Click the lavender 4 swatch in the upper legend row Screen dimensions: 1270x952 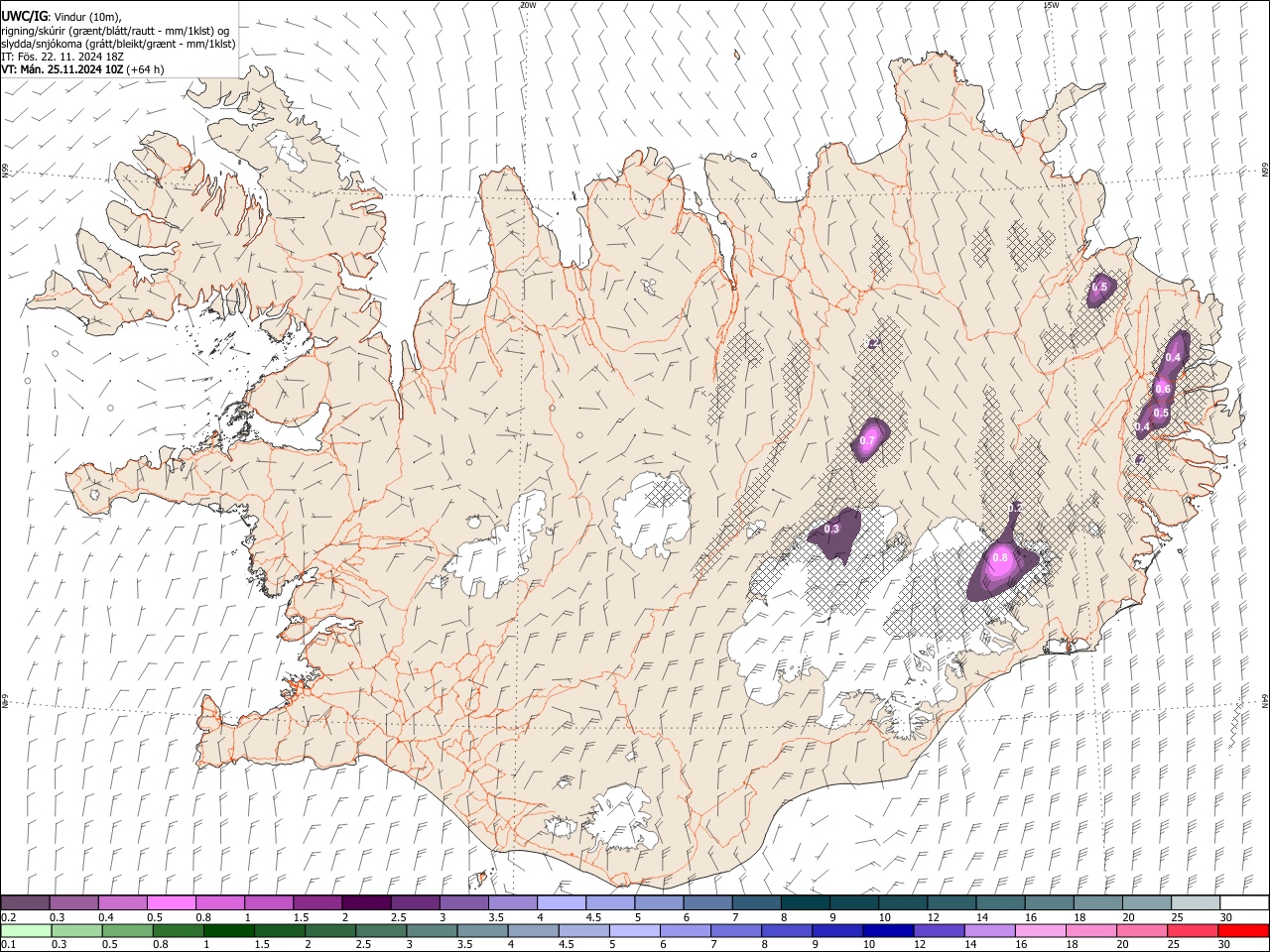(562, 903)
